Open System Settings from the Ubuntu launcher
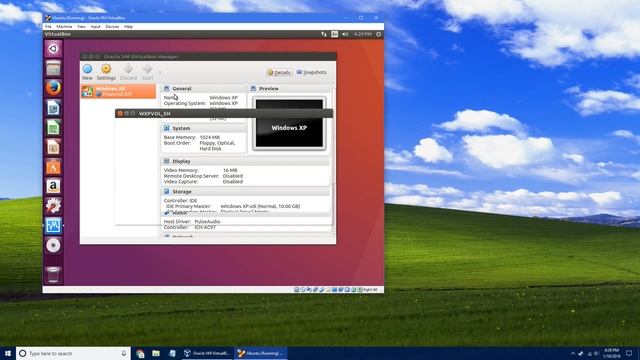The image size is (640, 360). click(x=53, y=206)
